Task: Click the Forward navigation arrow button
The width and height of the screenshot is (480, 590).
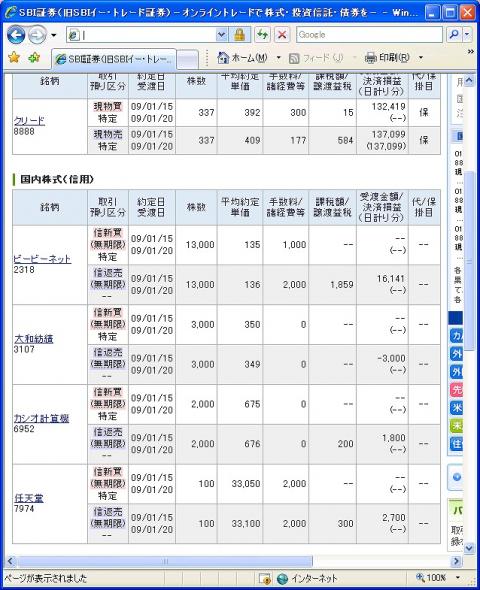Action: pos(37,35)
